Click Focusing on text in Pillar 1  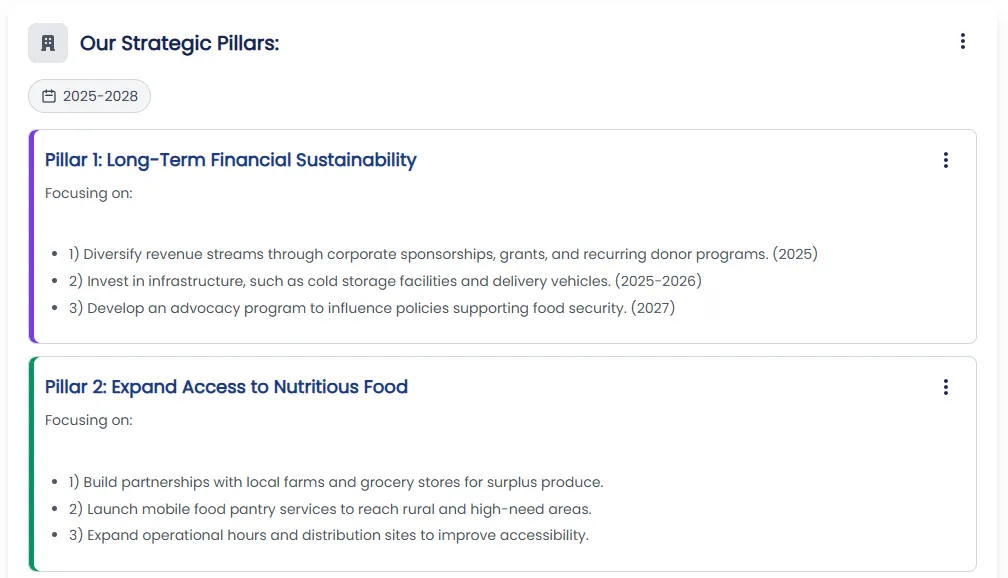pyautogui.click(x=89, y=194)
